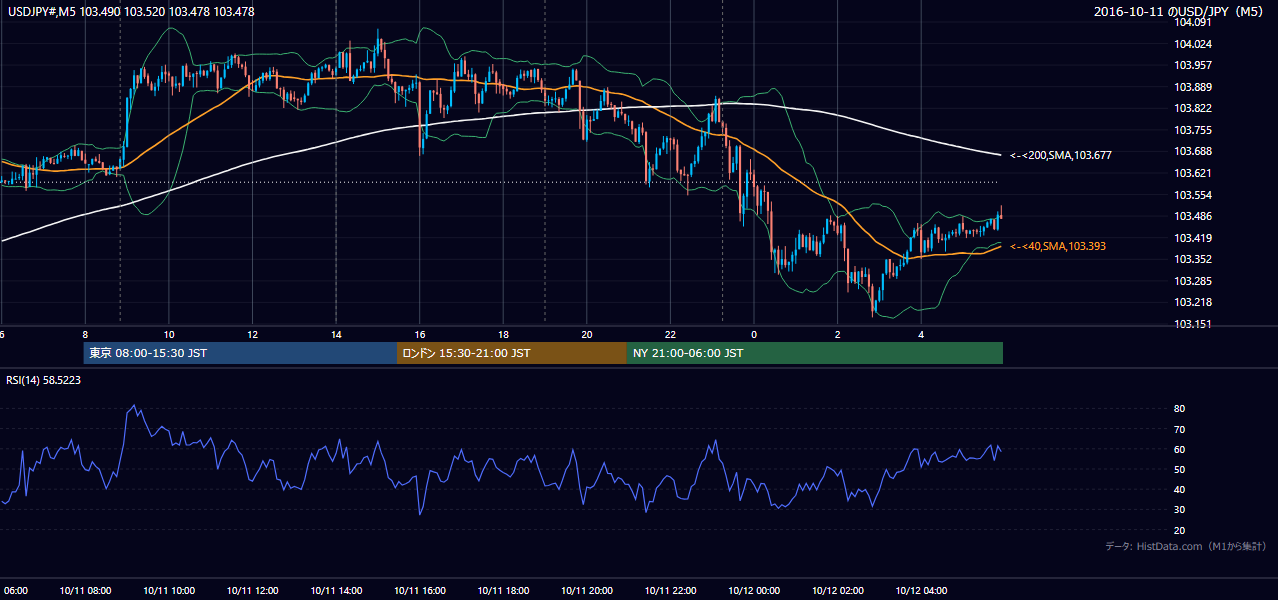Select the 200 SMA label reading 103.677
The width and height of the screenshot is (1278, 600).
click(1061, 155)
